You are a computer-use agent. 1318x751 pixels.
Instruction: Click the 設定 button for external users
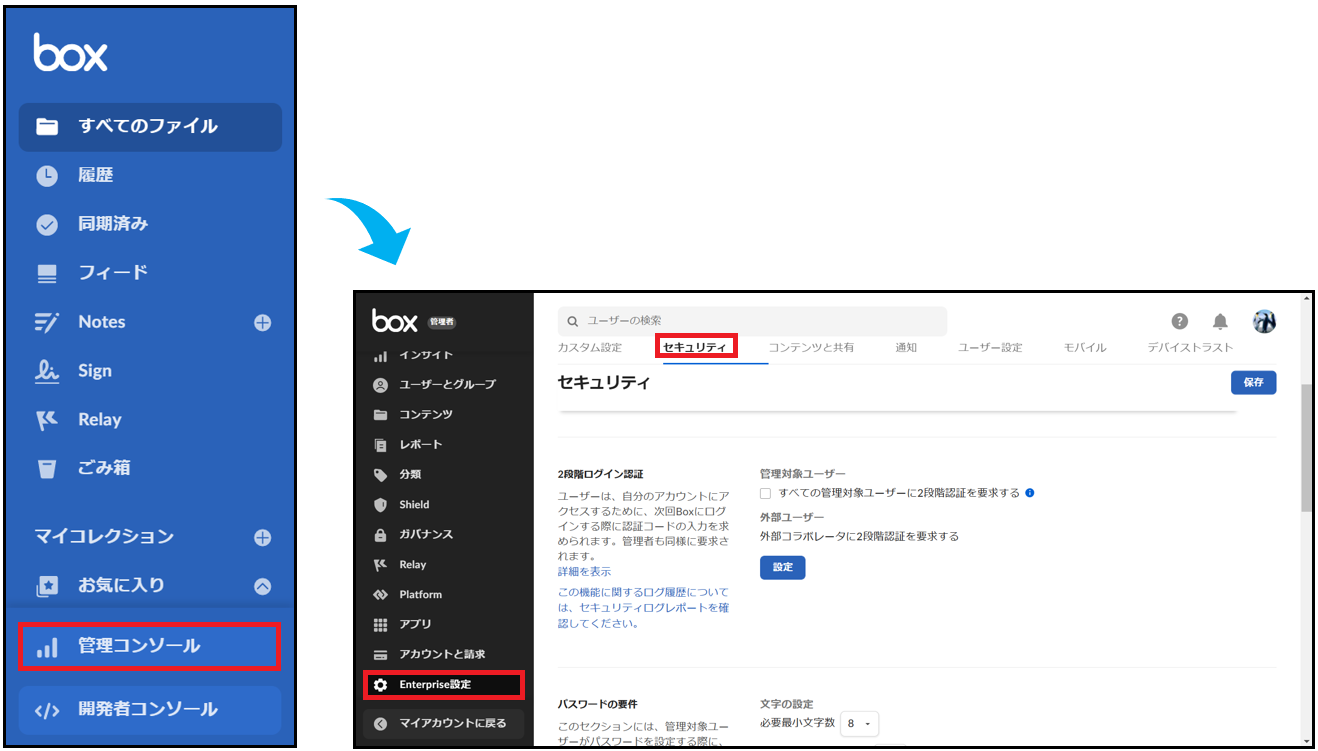(x=782, y=567)
